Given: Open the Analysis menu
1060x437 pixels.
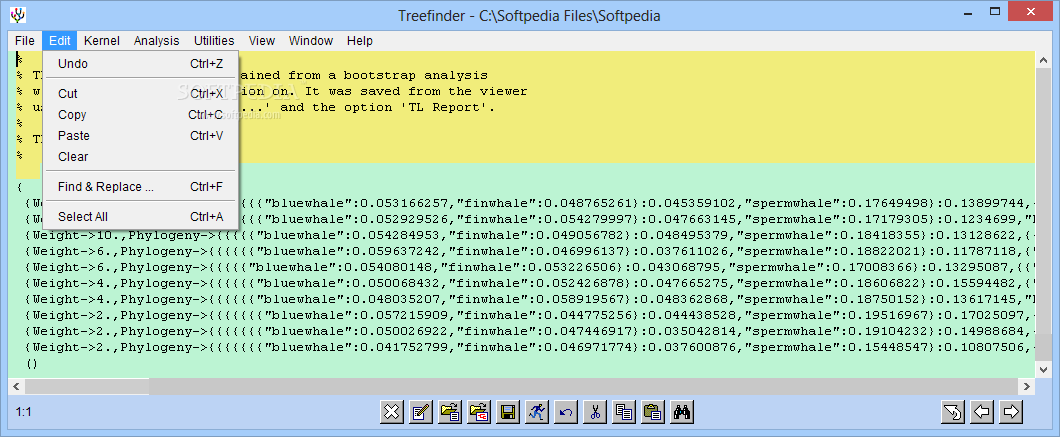Looking at the screenshot, I should pyautogui.click(x=156, y=41).
